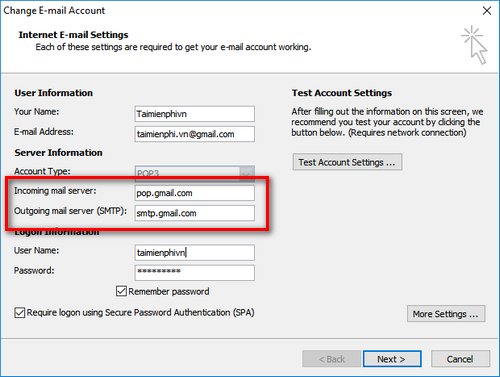Click the User Information section label
The height and width of the screenshot is (377, 500).
click(54, 93)
